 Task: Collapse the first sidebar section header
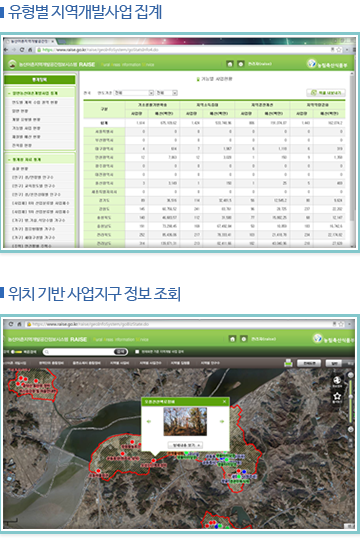(x=40, y=93)
